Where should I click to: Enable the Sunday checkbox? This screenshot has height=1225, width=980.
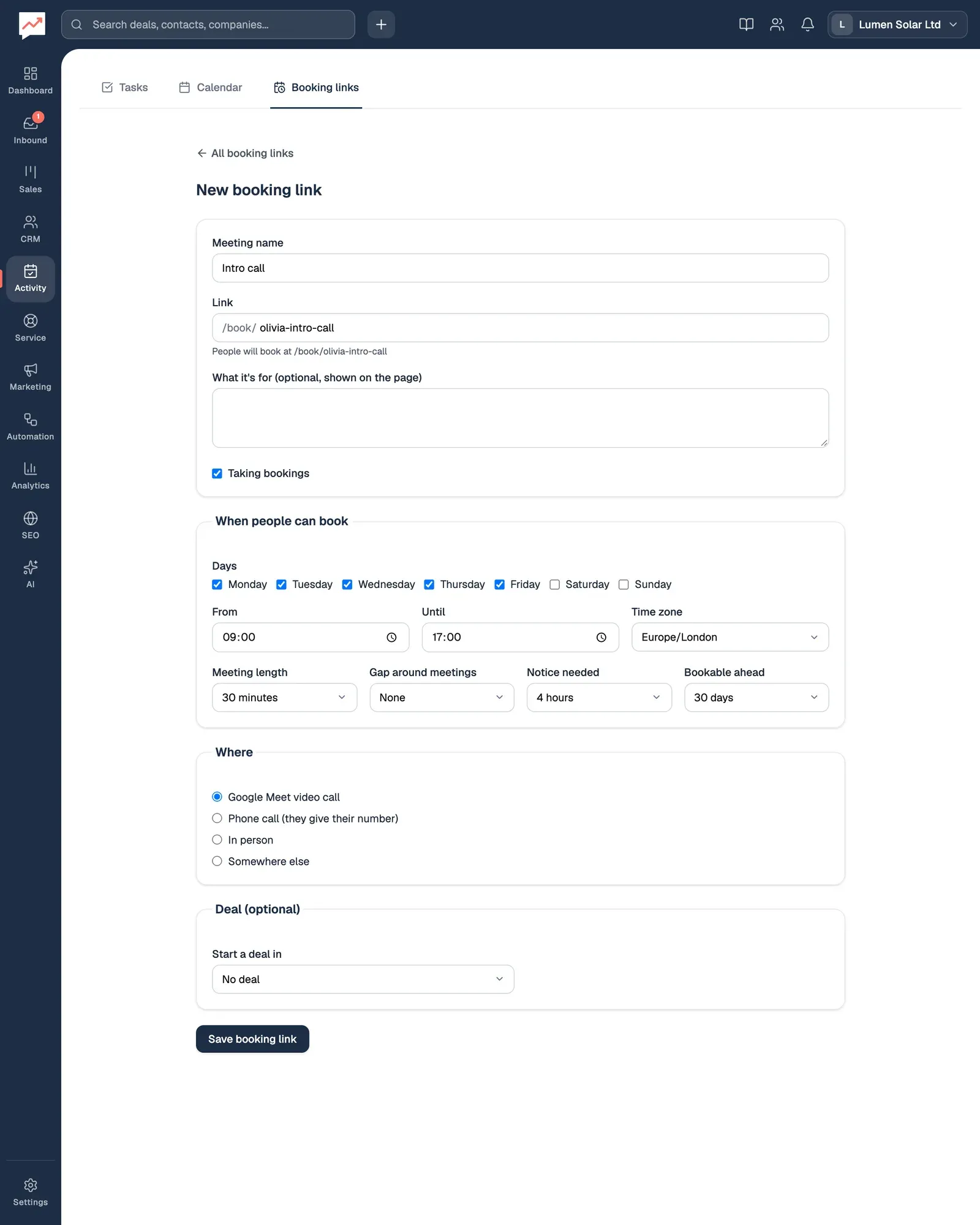tap(624, 584)
